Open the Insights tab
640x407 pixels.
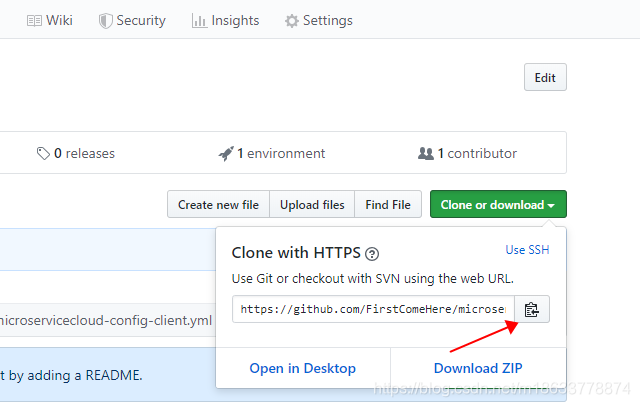pyautogui.click(x=225, y=20)
